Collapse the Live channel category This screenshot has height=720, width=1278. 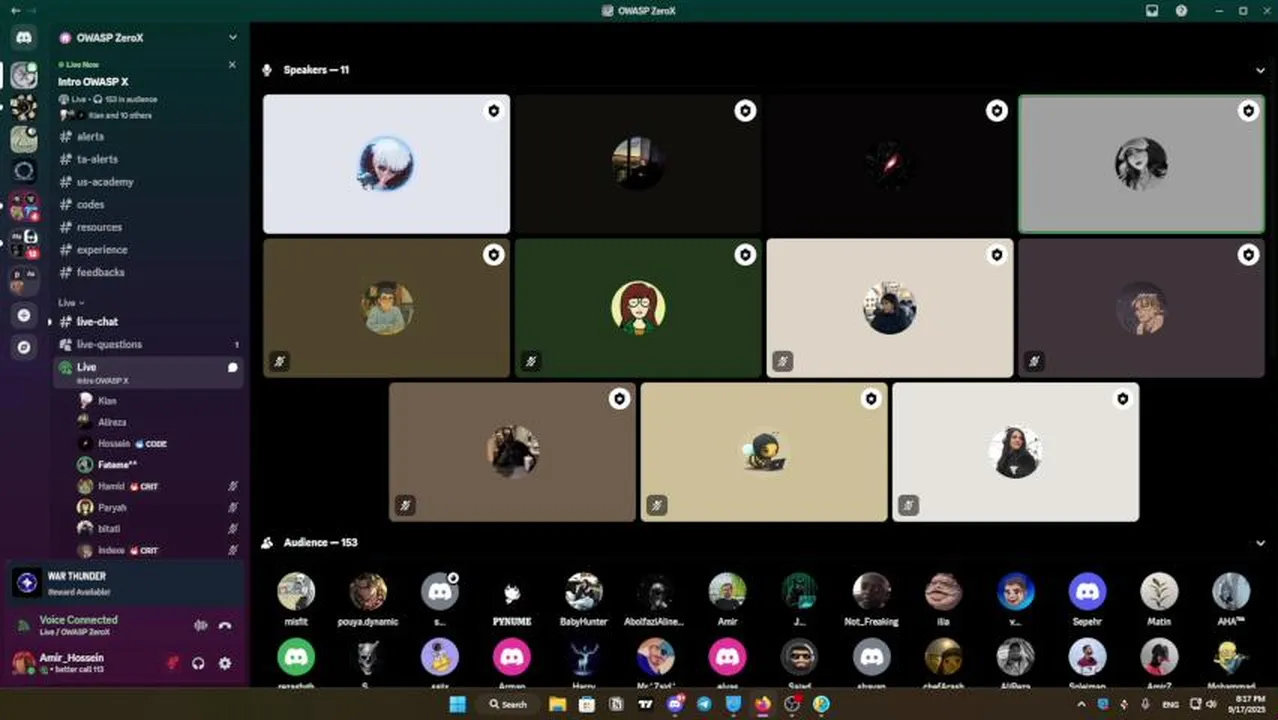(x=71, y=302)
